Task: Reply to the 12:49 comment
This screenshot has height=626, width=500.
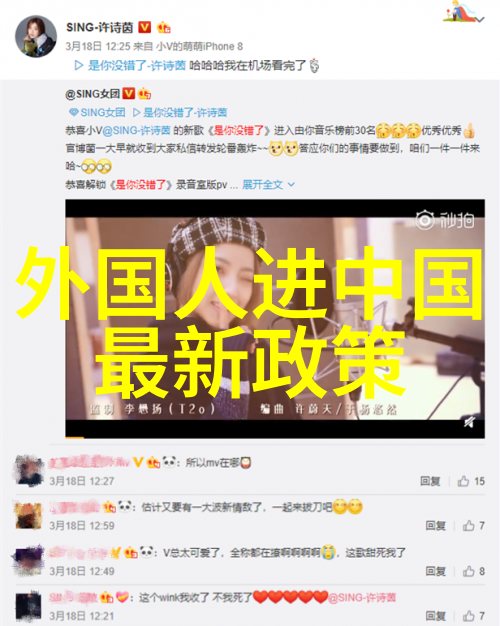Action: (x=435, y=571)
